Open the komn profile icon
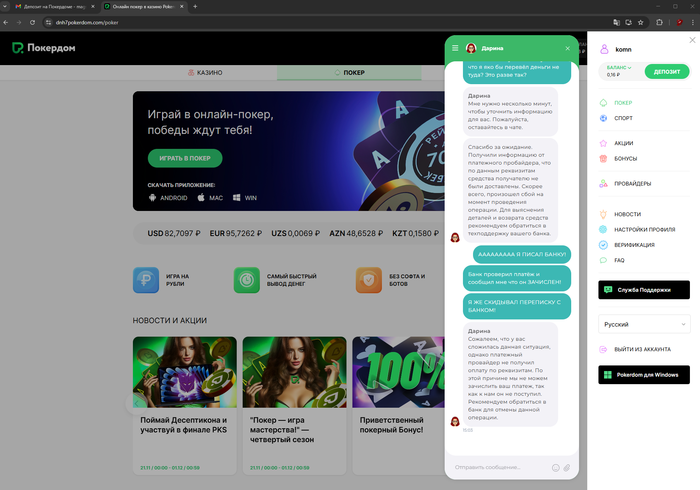This screenshot has width=700, height=490. [x=604, y=49]
